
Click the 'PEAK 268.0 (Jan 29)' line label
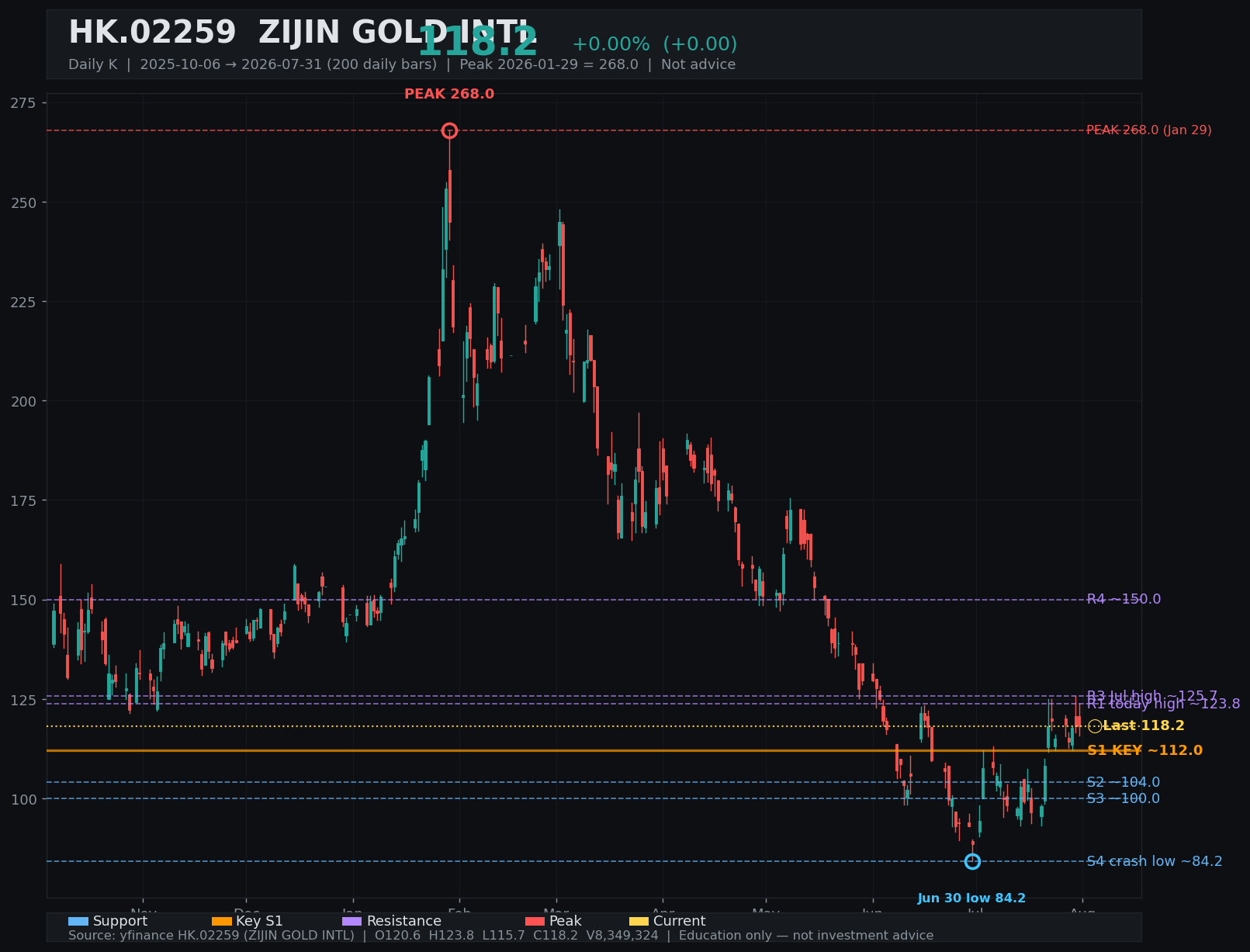pyautogui.click(x=1149, y=130)
